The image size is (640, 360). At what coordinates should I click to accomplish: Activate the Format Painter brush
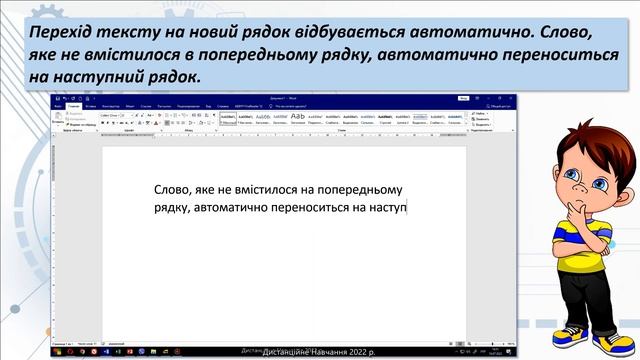tap(81, 125)
